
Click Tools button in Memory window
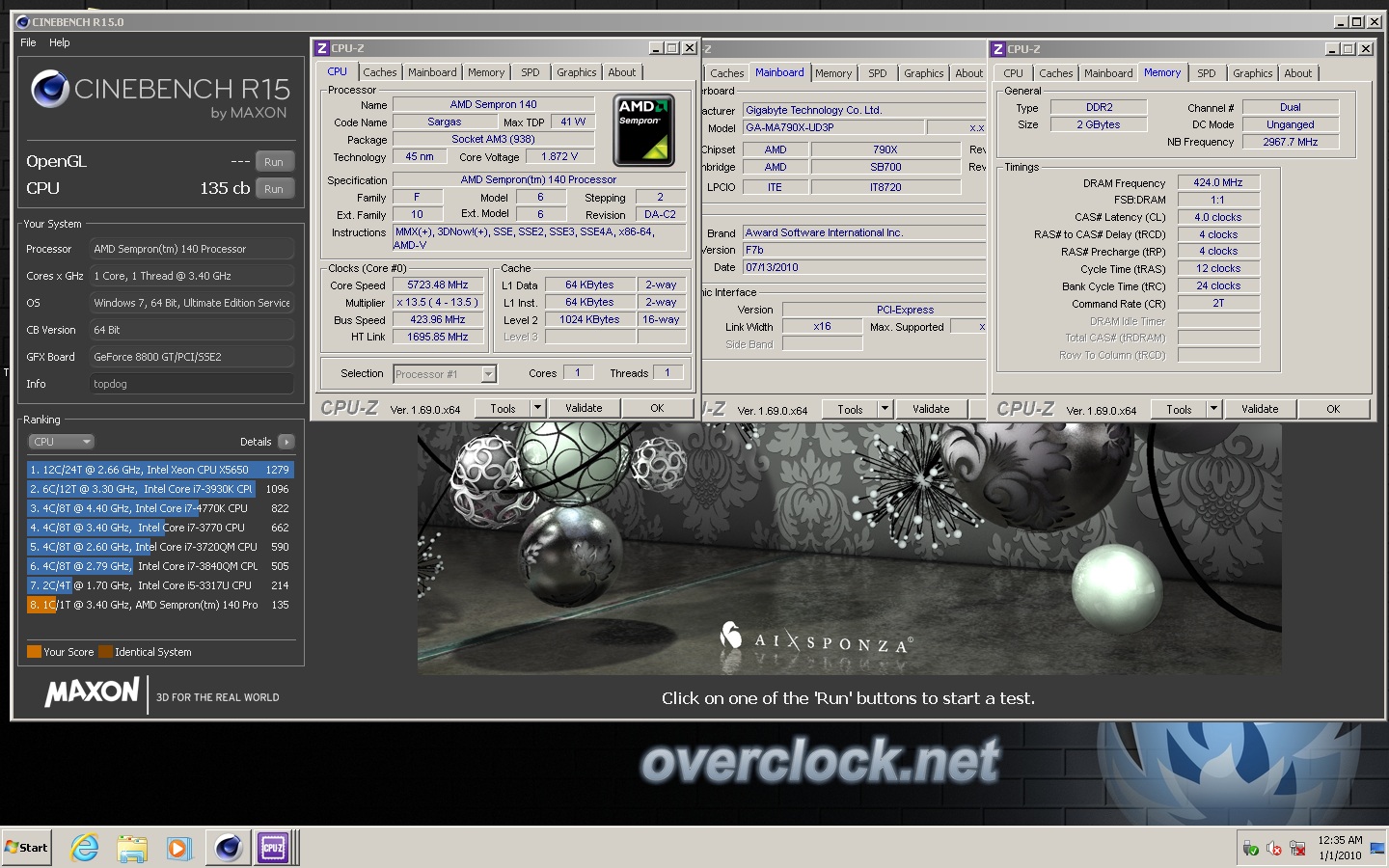click(x=1179, y=409)
